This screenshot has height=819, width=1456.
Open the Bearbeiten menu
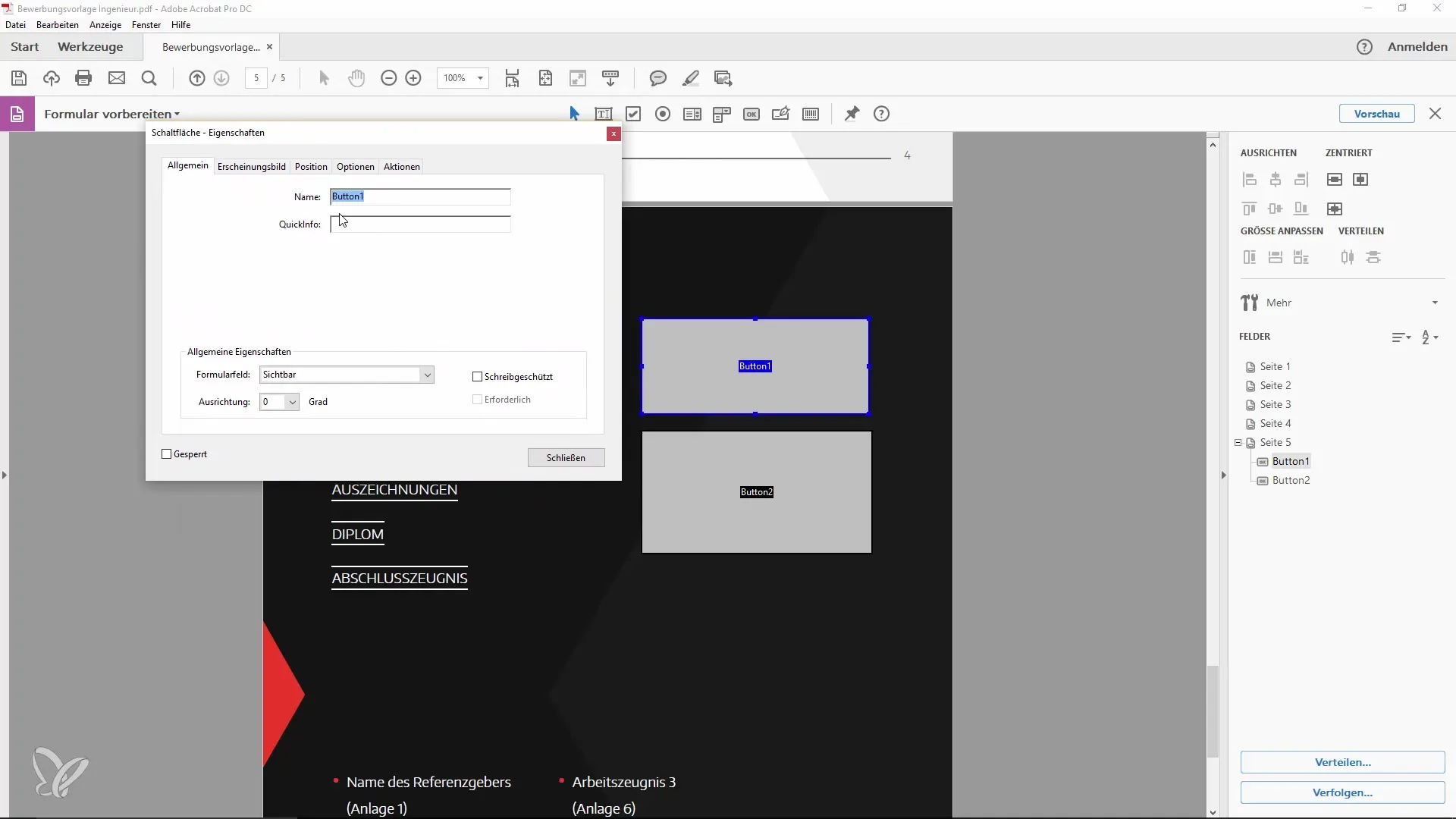[58, 25]
